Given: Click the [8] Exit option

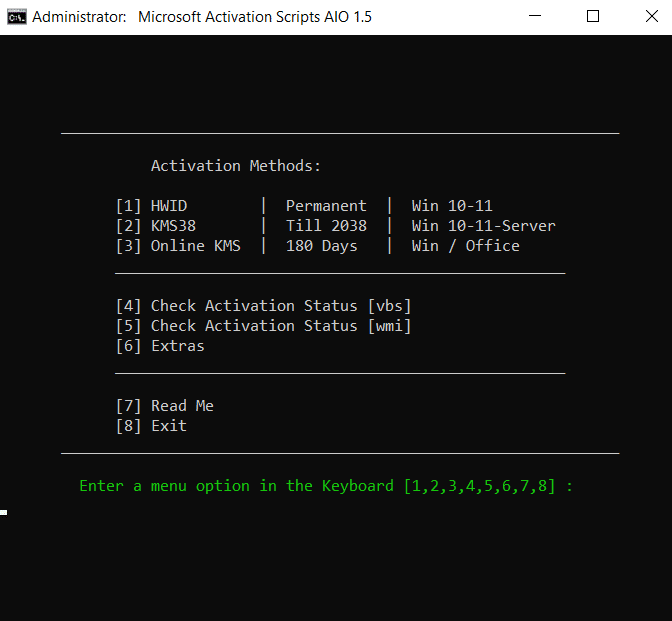Looking at the screenshot, I should point(151,426).
